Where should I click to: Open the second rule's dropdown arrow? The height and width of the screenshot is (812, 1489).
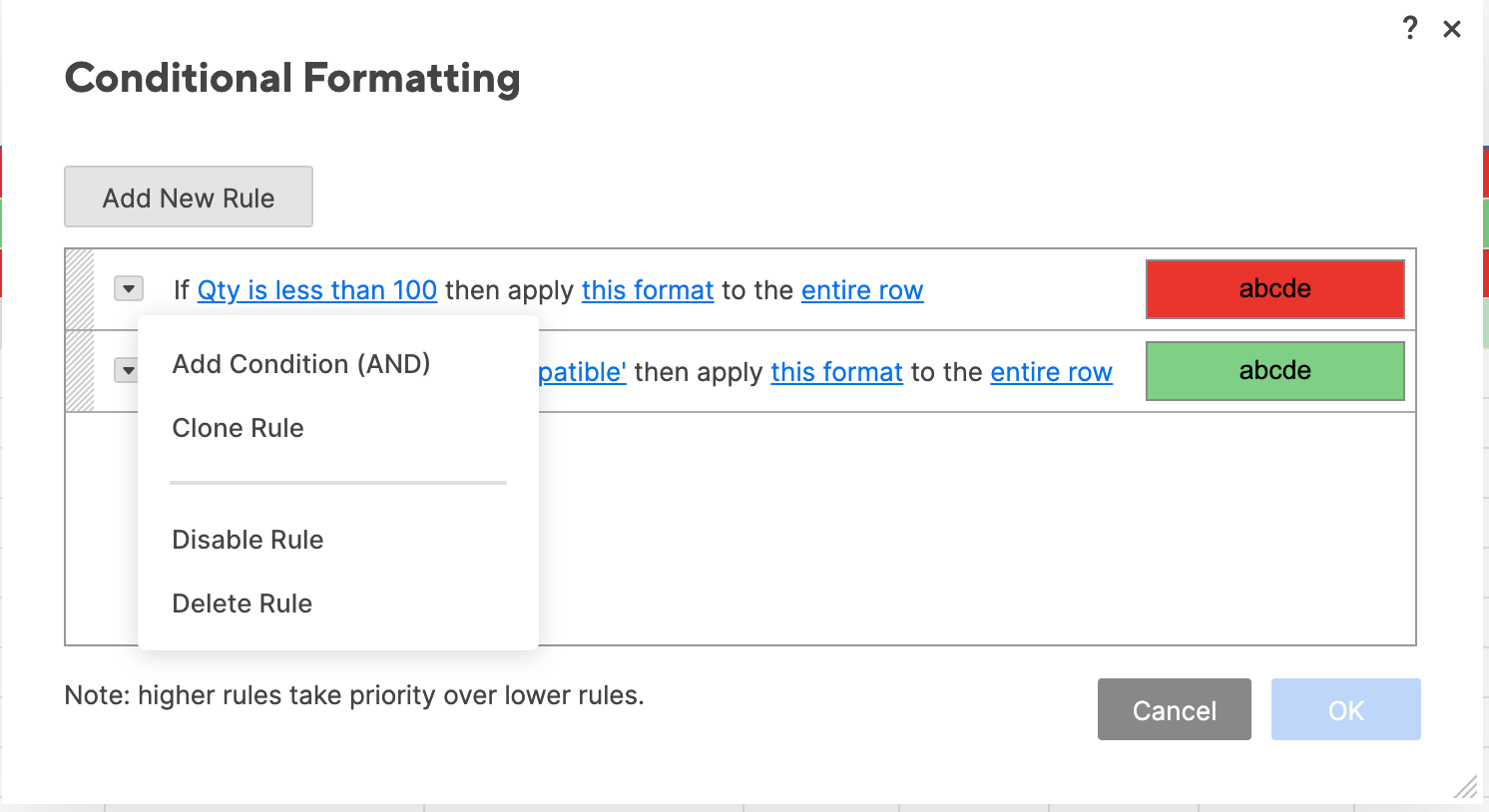127,371
